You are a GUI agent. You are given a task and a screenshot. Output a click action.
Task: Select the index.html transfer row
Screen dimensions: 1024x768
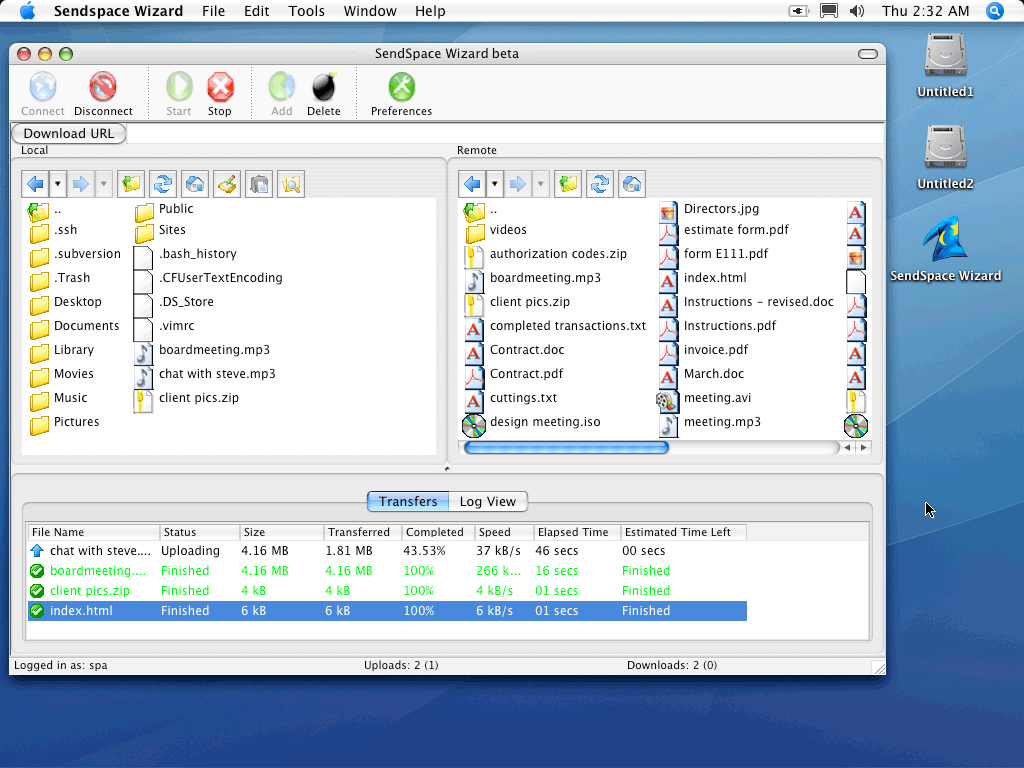coord(387,611)
